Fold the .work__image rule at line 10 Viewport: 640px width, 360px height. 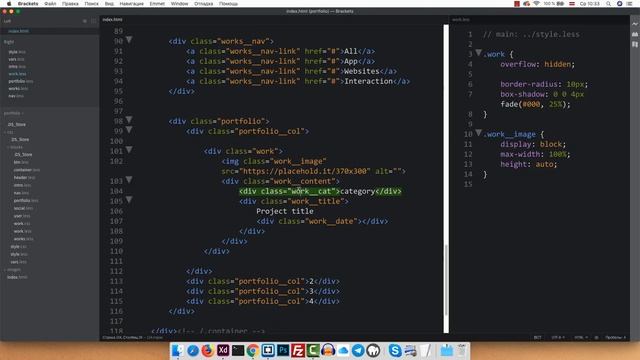479,133
